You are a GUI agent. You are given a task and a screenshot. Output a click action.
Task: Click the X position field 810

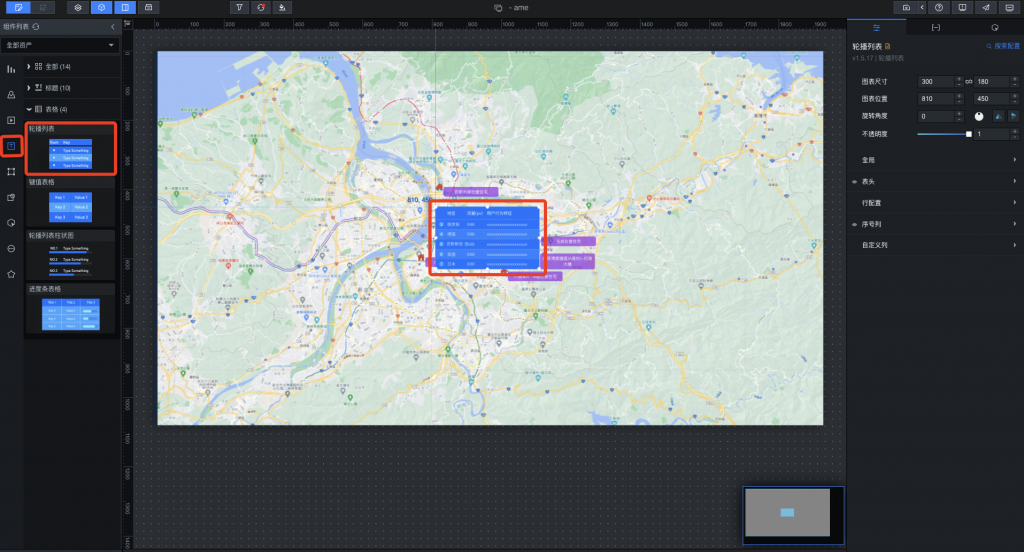coord(936,99)
